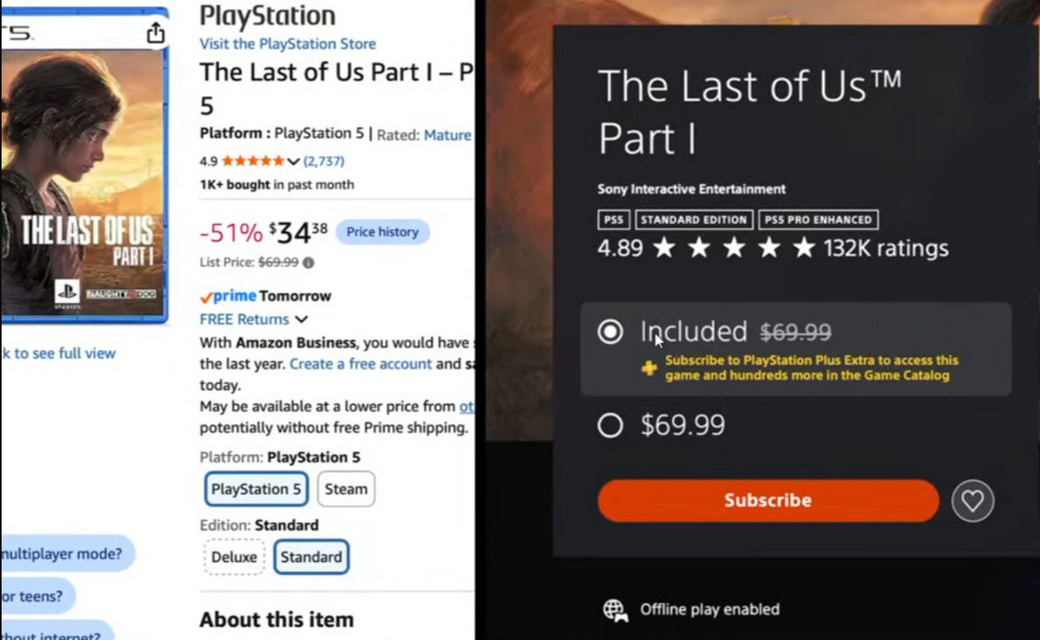This screenshot has width=1040, height=640.
Task: Switch platform to Steam
Action: tap(346, 489)
